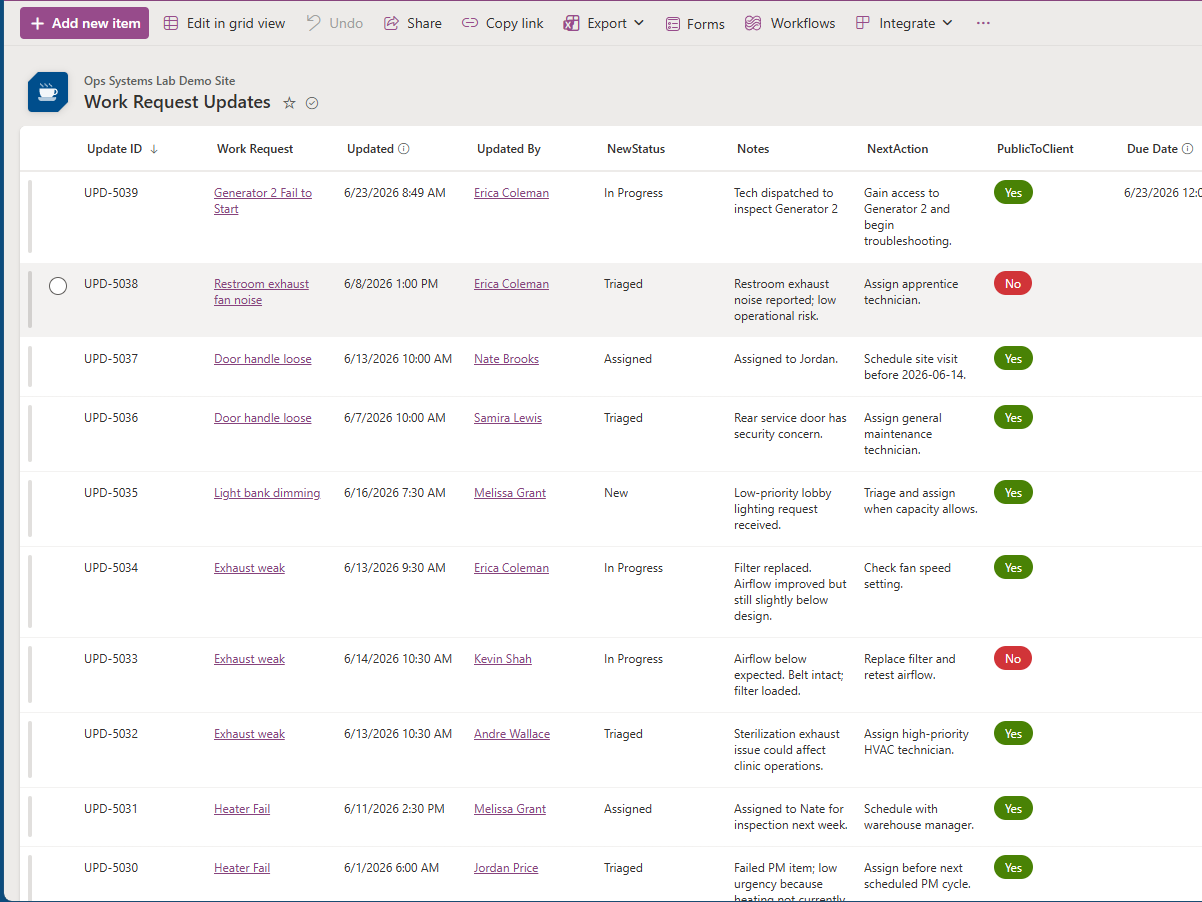Click the Yes pill in UPD-5037 row
The height and width of the screenshot is (902, 1202).
[x=1013, y=359]
